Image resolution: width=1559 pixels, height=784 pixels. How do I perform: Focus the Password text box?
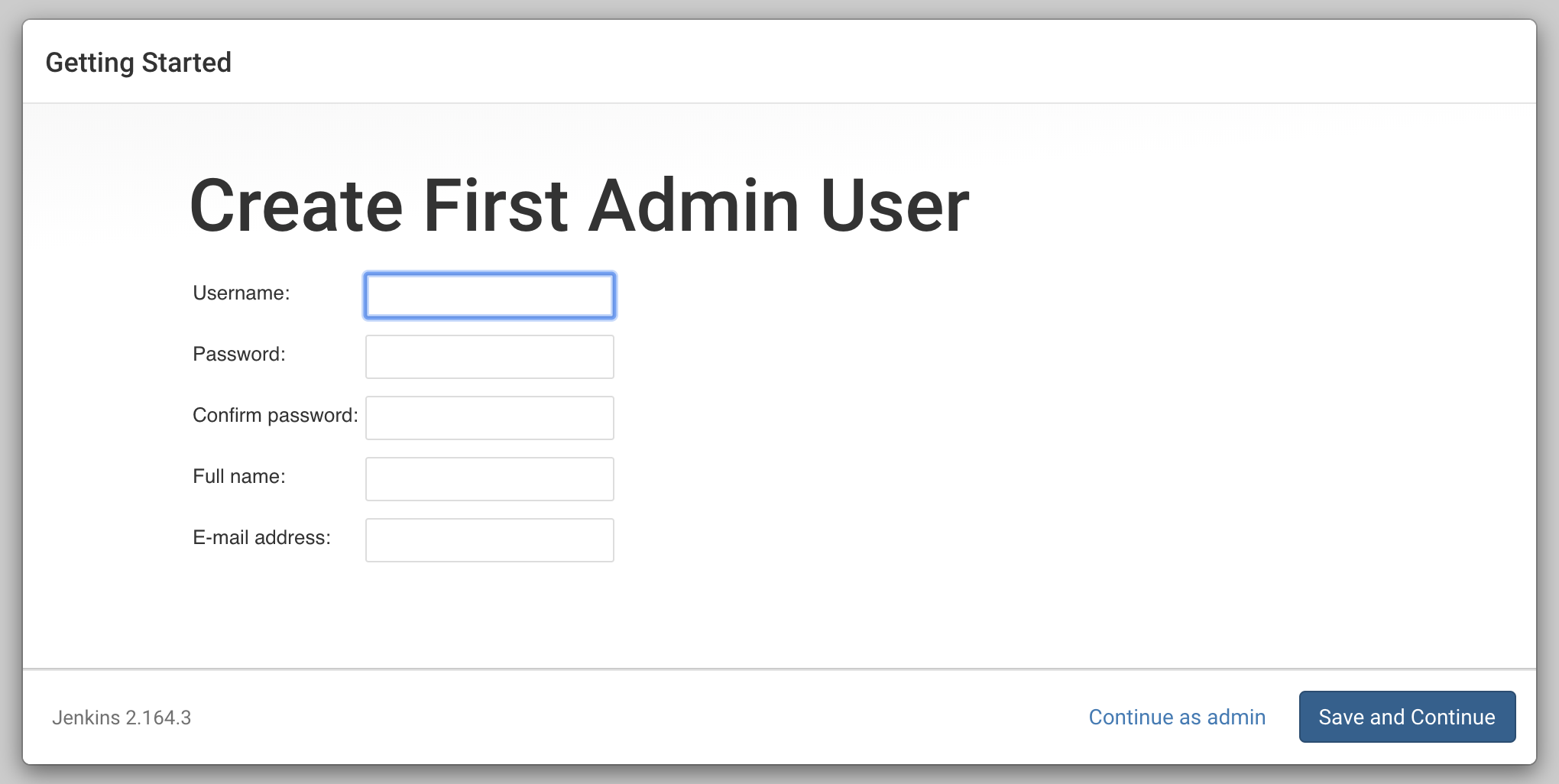point(489,357)
